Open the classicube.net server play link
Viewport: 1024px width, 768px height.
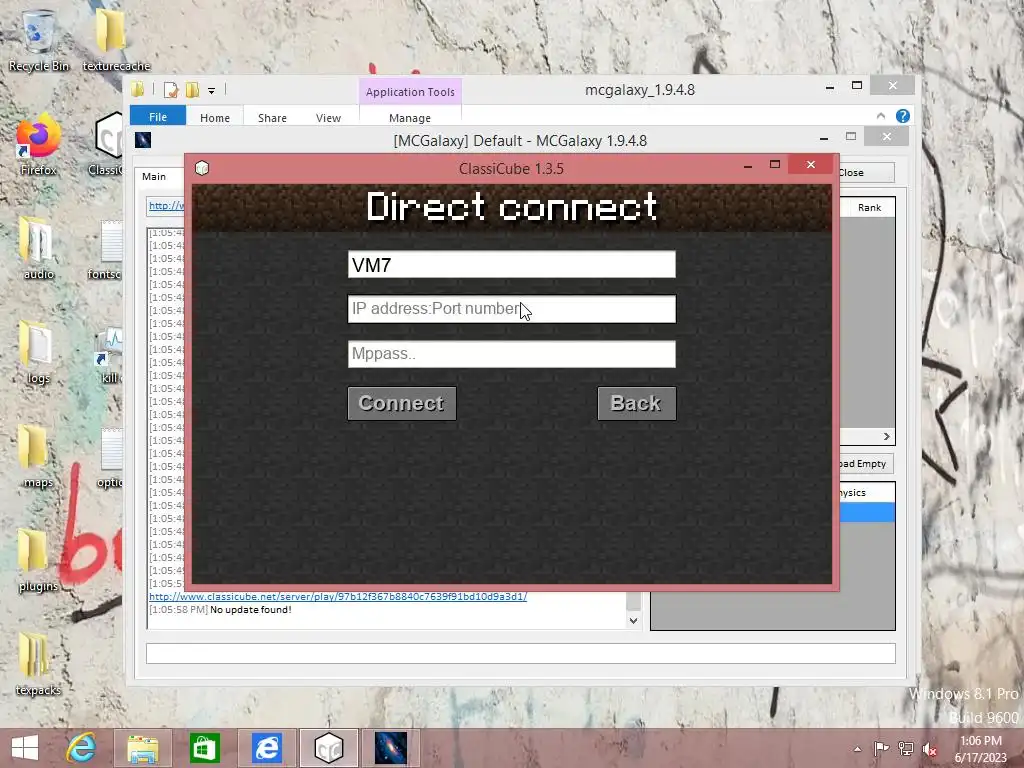(x=338, y=596)
